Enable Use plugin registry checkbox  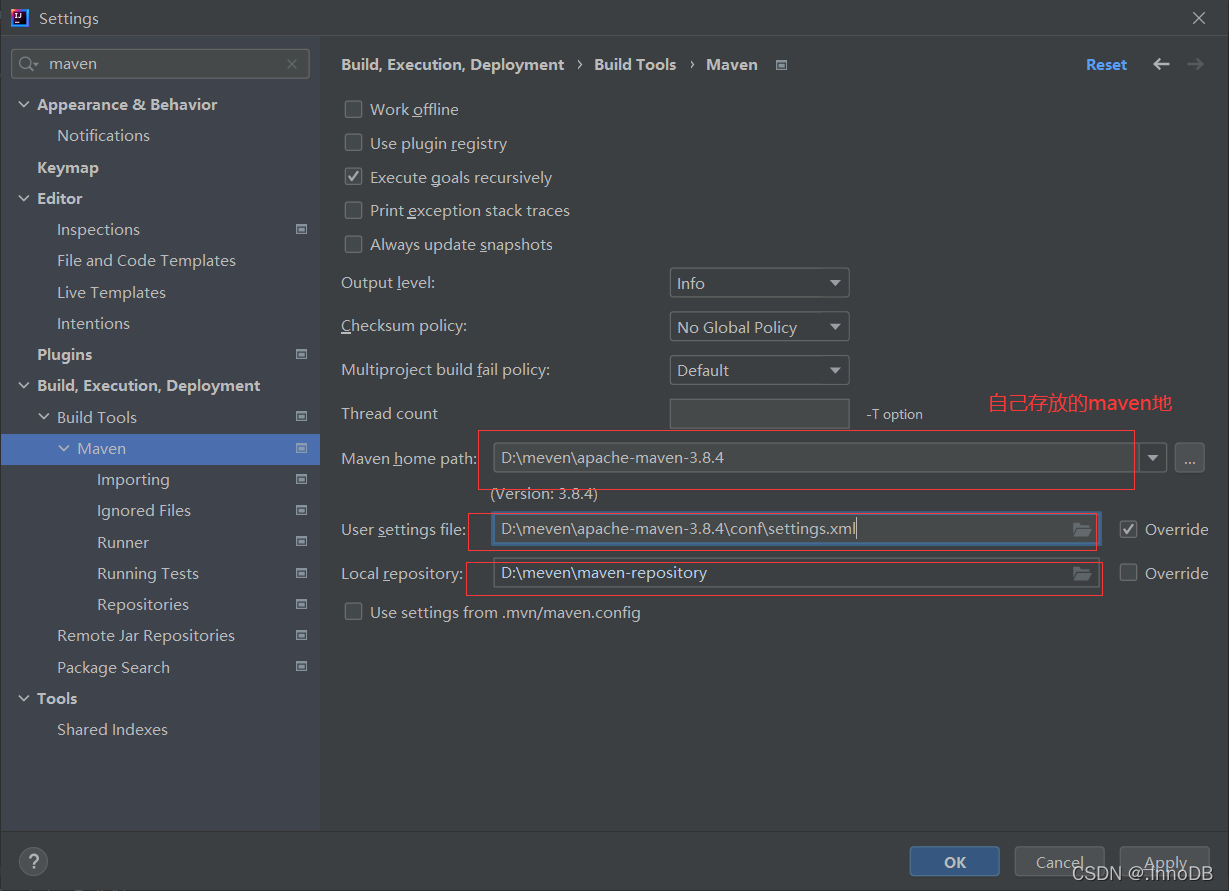coord(353,143)
